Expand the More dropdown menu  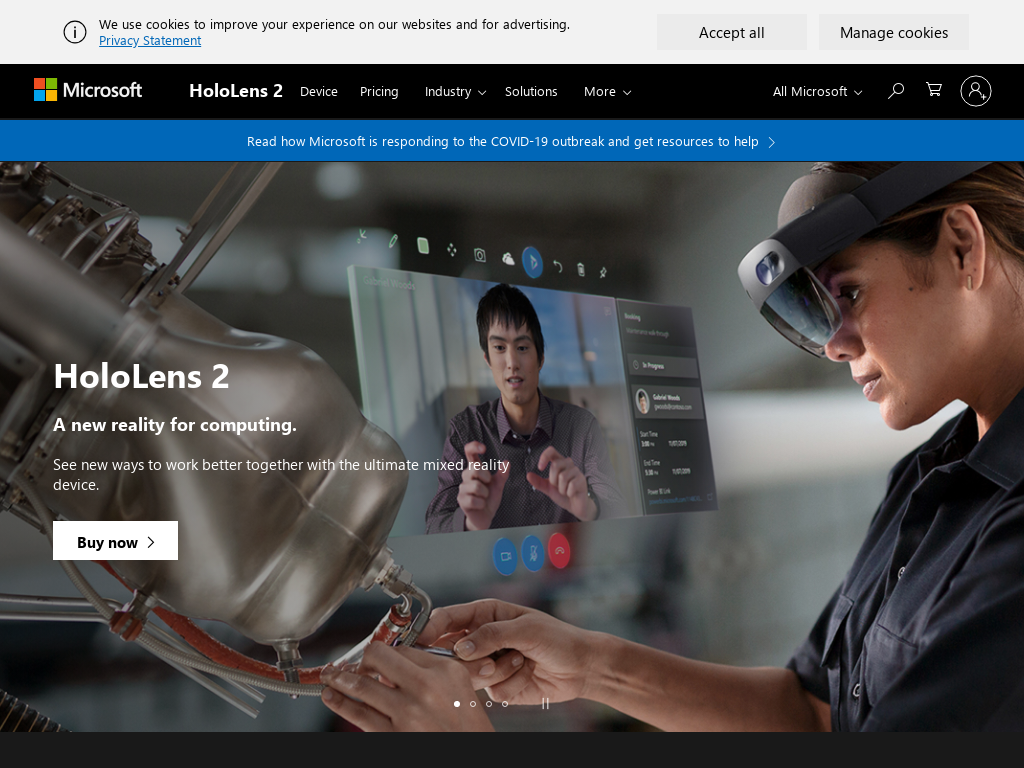pos(607,91)
